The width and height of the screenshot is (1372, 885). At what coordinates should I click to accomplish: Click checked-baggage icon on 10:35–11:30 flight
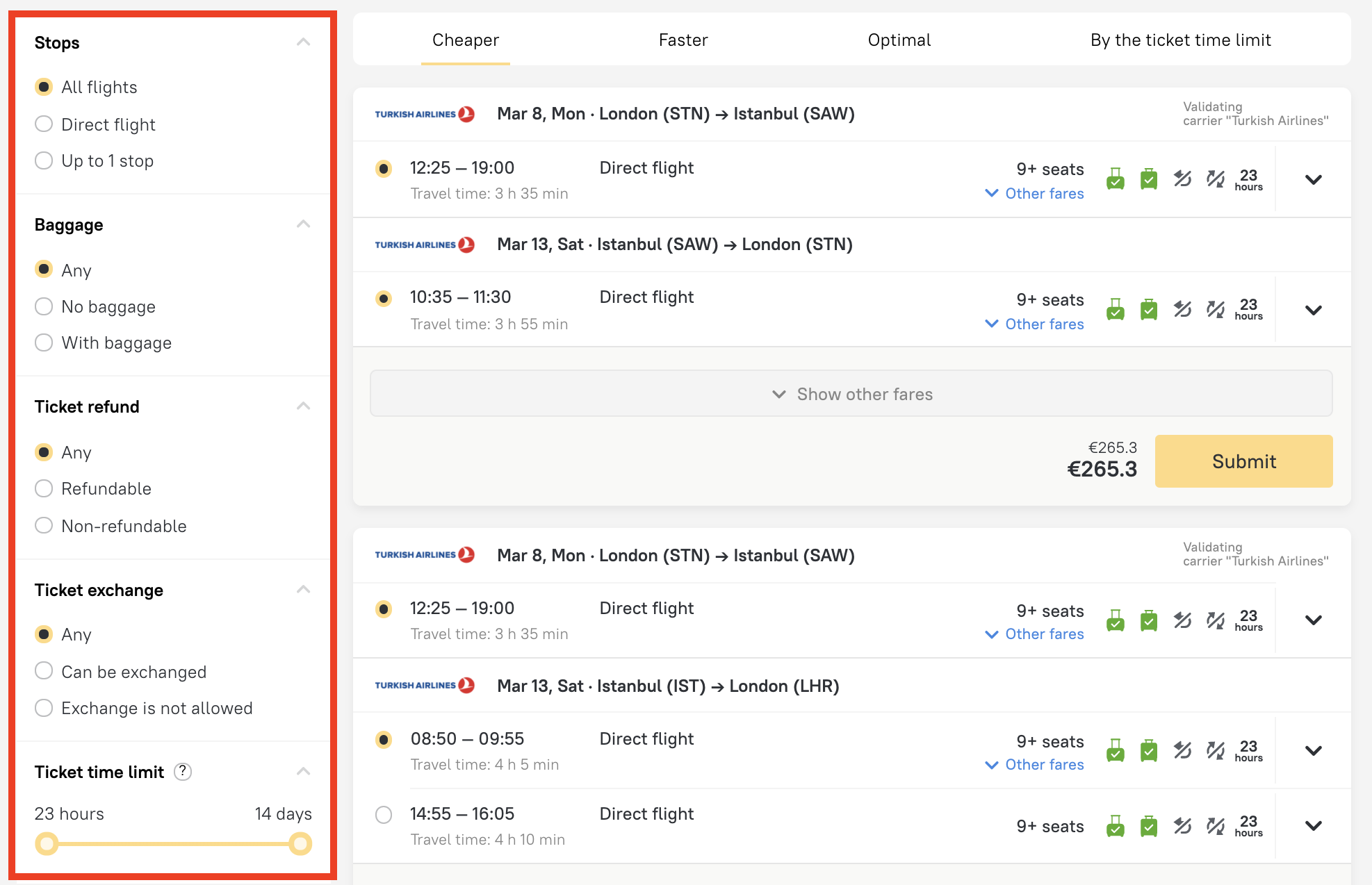(x=1149, y=309)
